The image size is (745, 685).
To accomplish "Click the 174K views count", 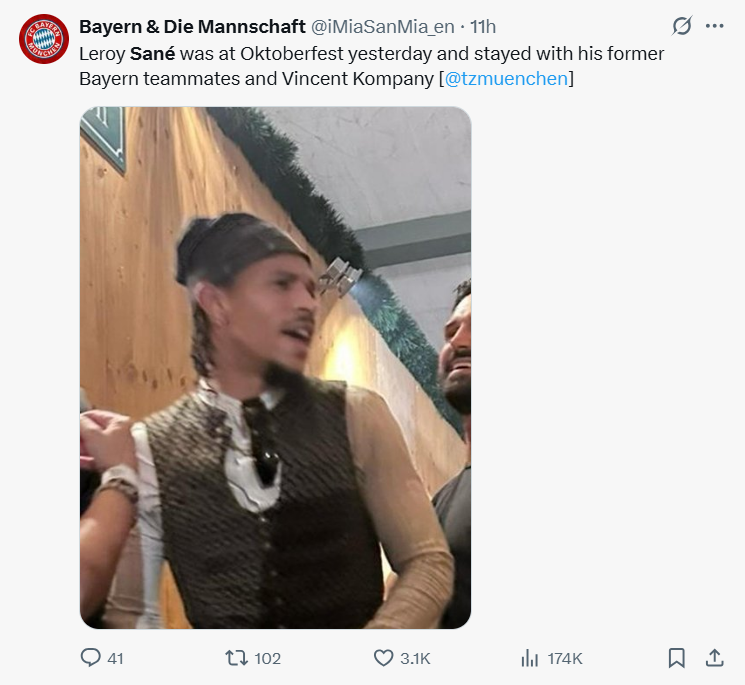I will click(564, 658).
